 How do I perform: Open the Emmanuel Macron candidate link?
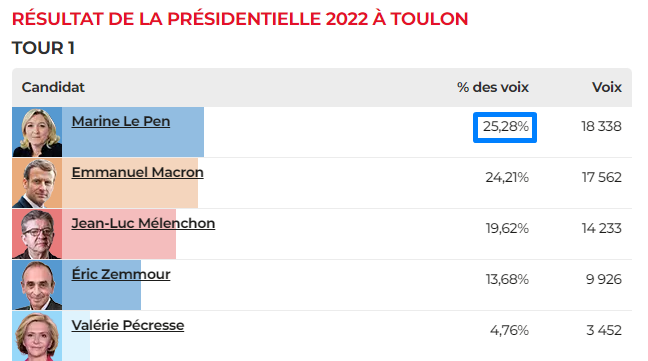click(138, 172)
